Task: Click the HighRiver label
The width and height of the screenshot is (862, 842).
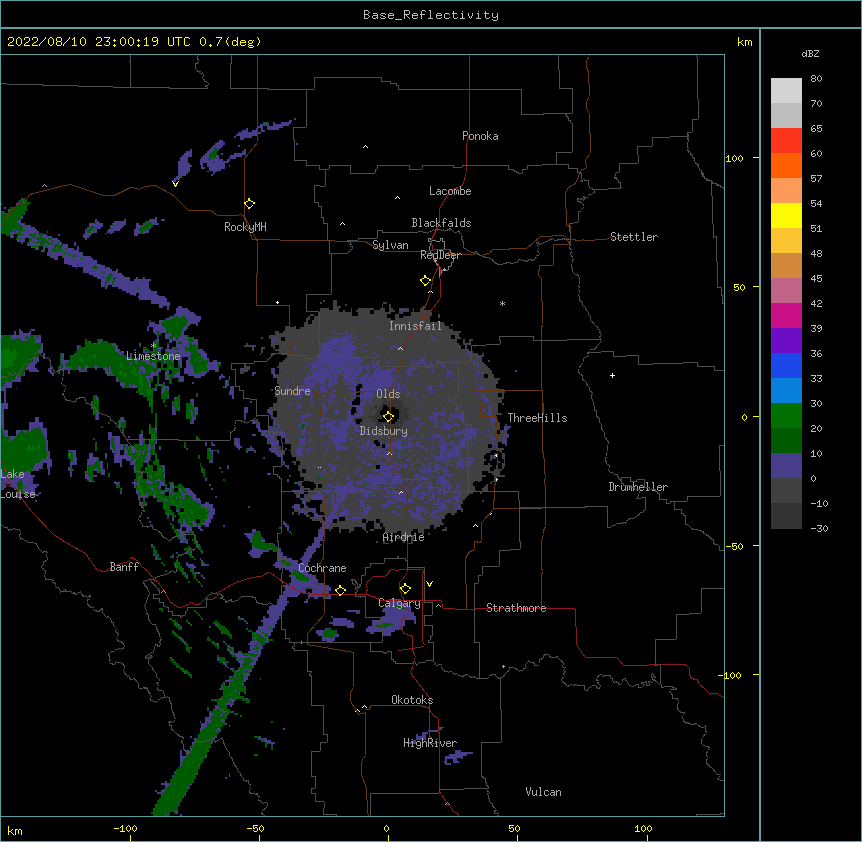Action: pyautogui.click(x=430, y=743)
